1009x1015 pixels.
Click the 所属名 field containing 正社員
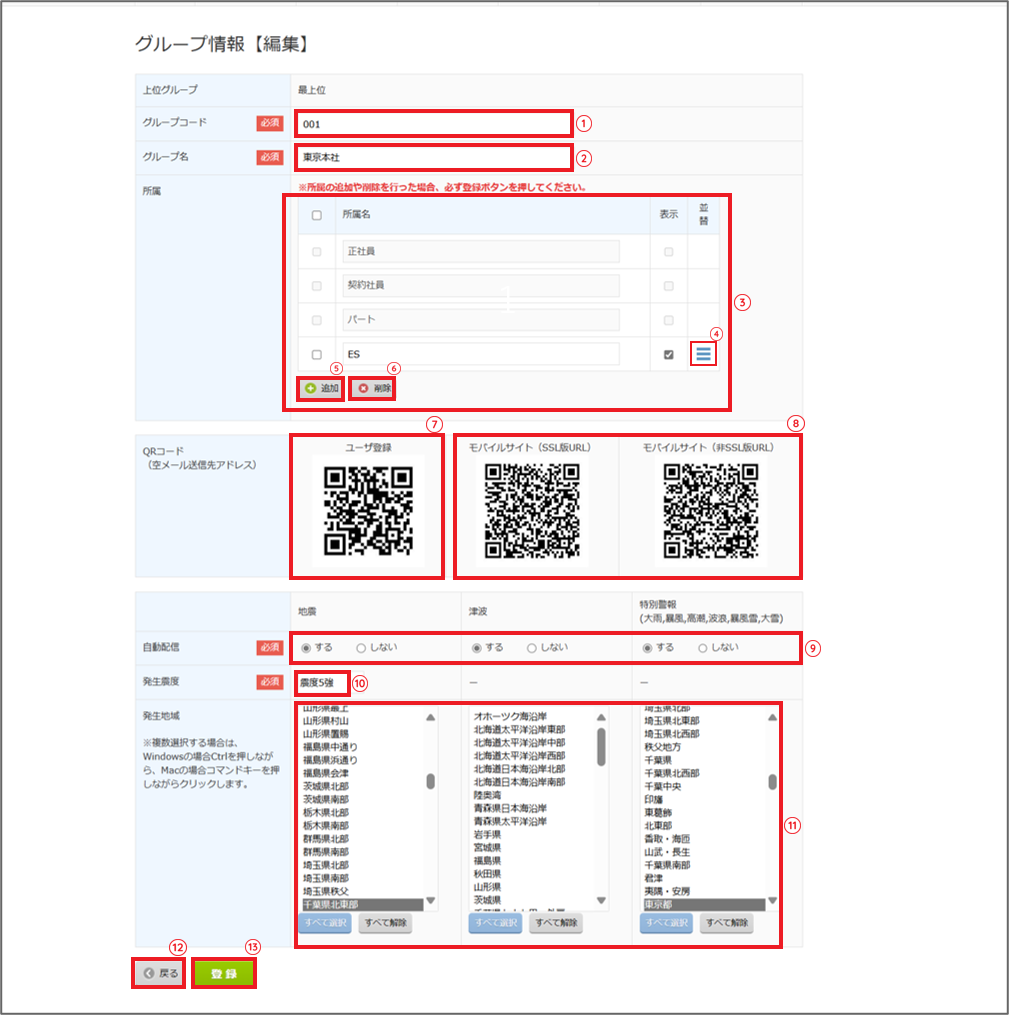[x=480, y=251]
